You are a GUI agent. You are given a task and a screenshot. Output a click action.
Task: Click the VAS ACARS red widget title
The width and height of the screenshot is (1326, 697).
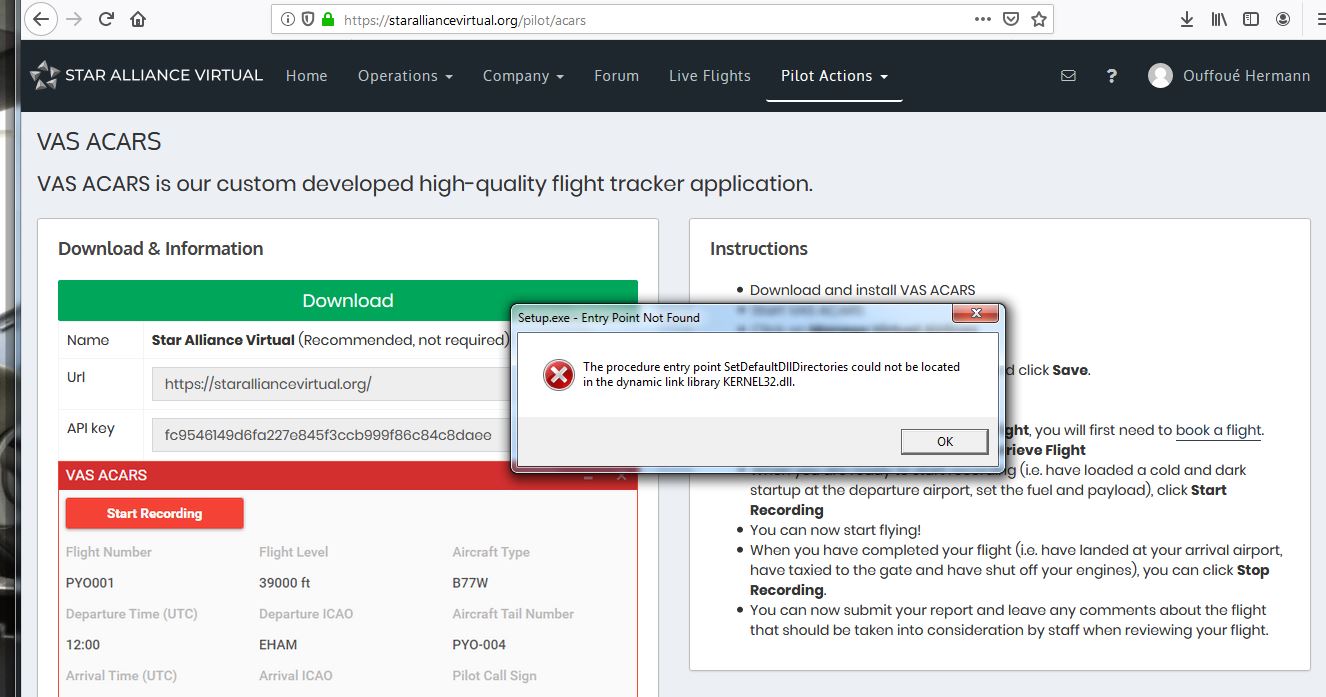[x=106, y=475]
